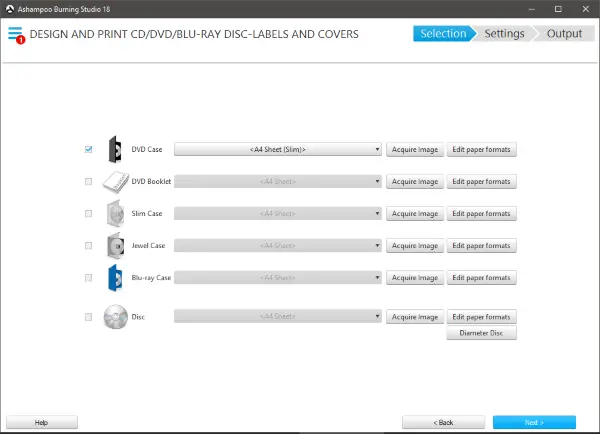
Task: Open the DVD Case paper format dropdown
Action: tap(278, 149)
